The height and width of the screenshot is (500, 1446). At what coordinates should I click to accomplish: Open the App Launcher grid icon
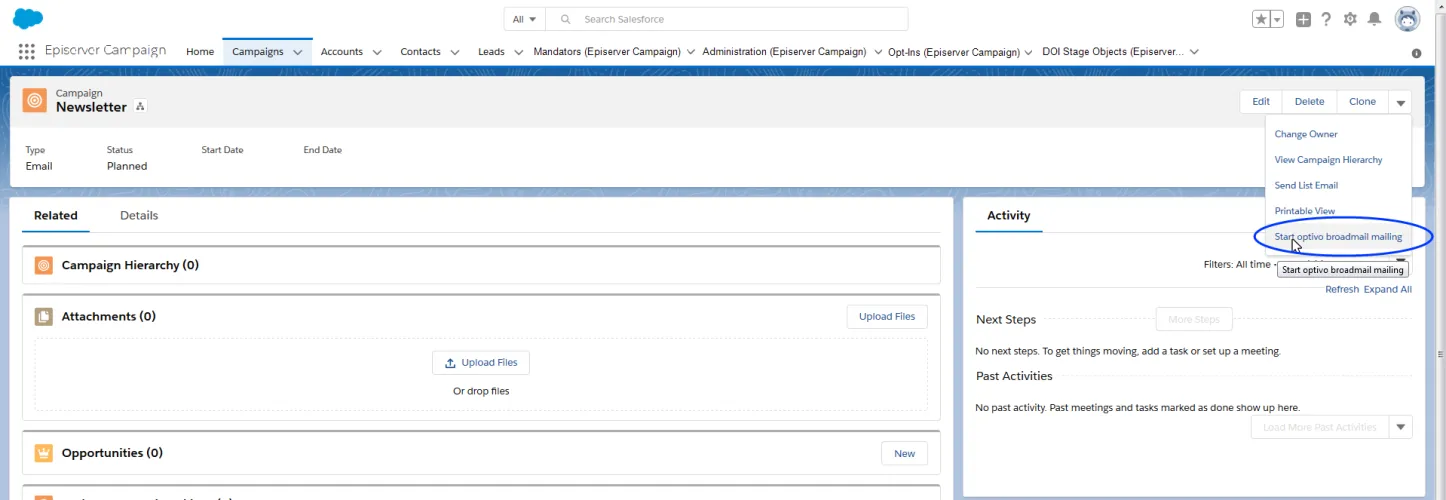(27, 52)
